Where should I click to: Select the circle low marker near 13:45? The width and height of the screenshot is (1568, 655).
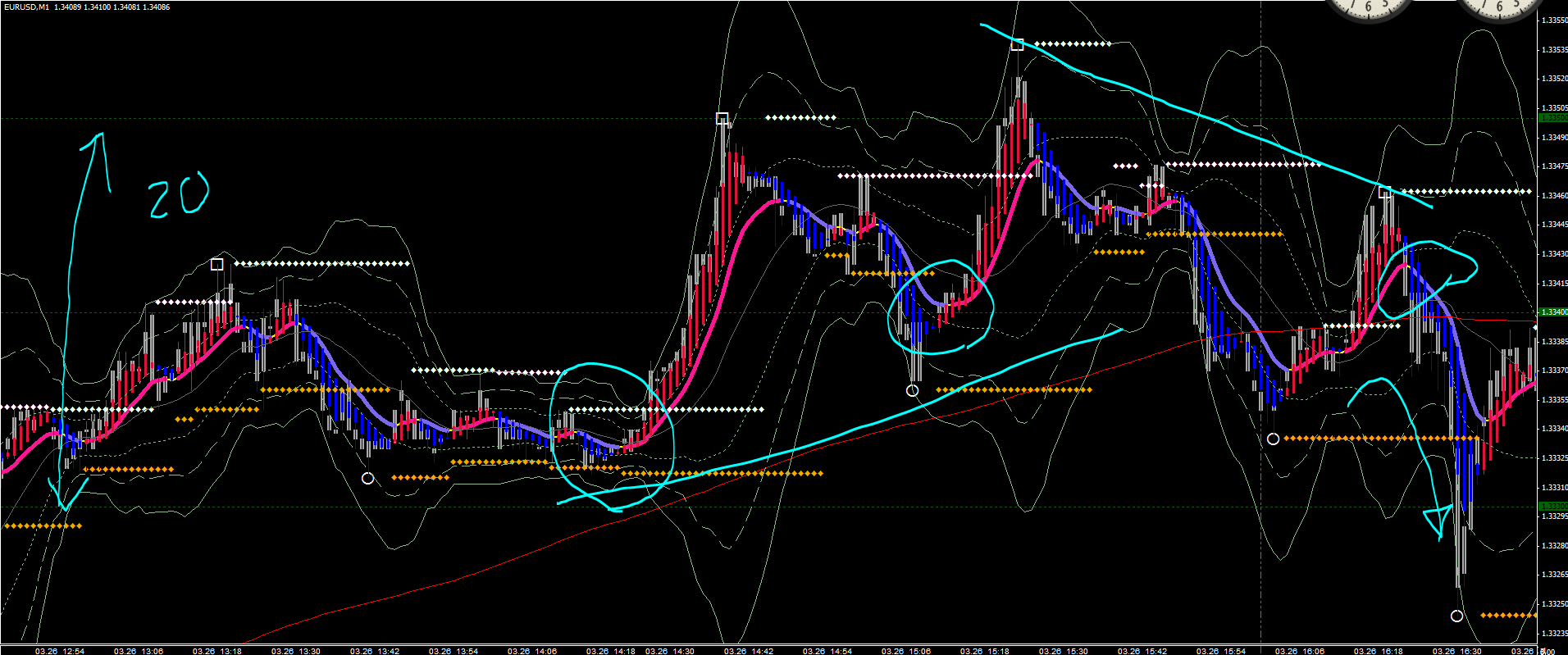(x=367, y=478)
